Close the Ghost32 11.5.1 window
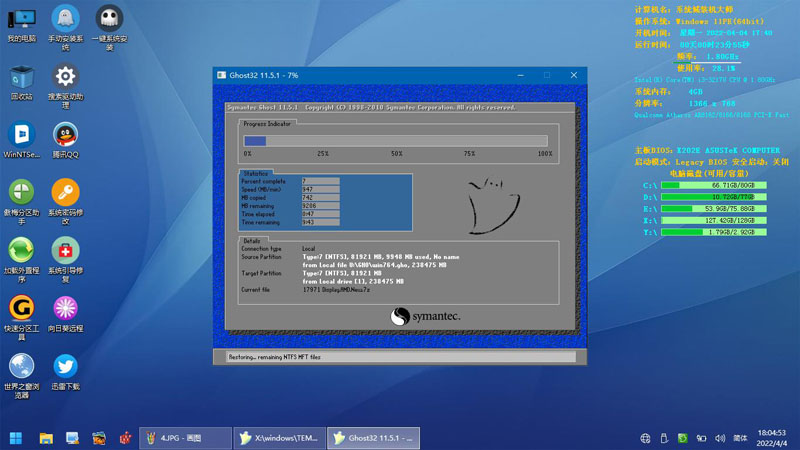 (573, 75)
